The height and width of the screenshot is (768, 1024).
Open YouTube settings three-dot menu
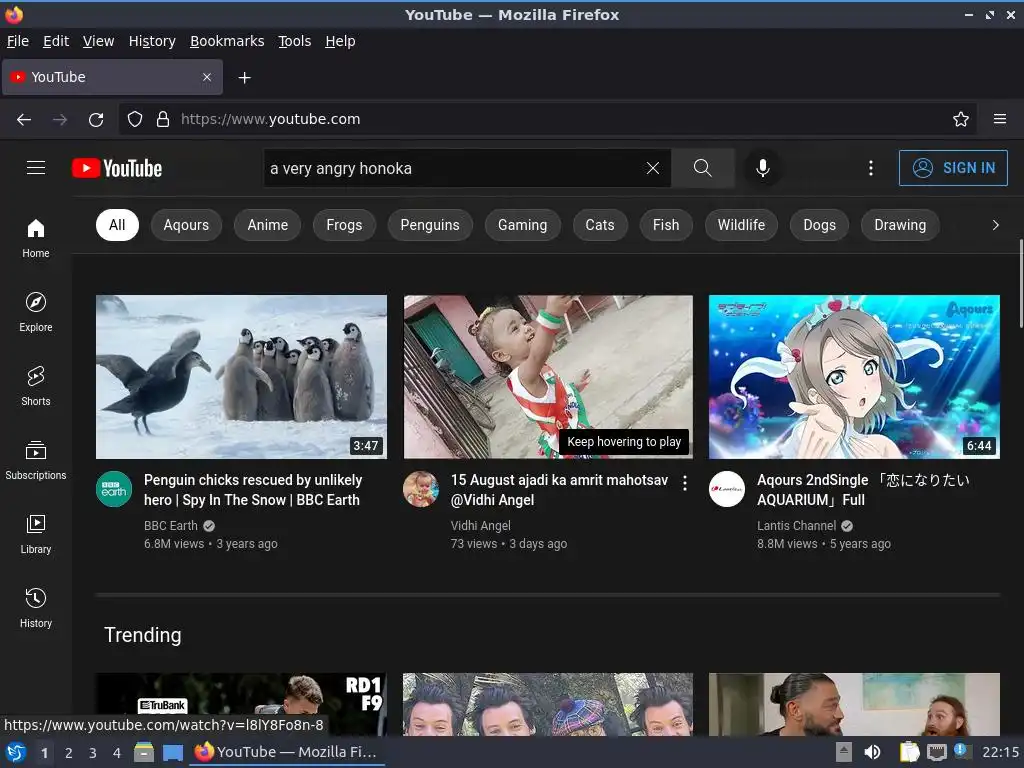coord(871,168)
